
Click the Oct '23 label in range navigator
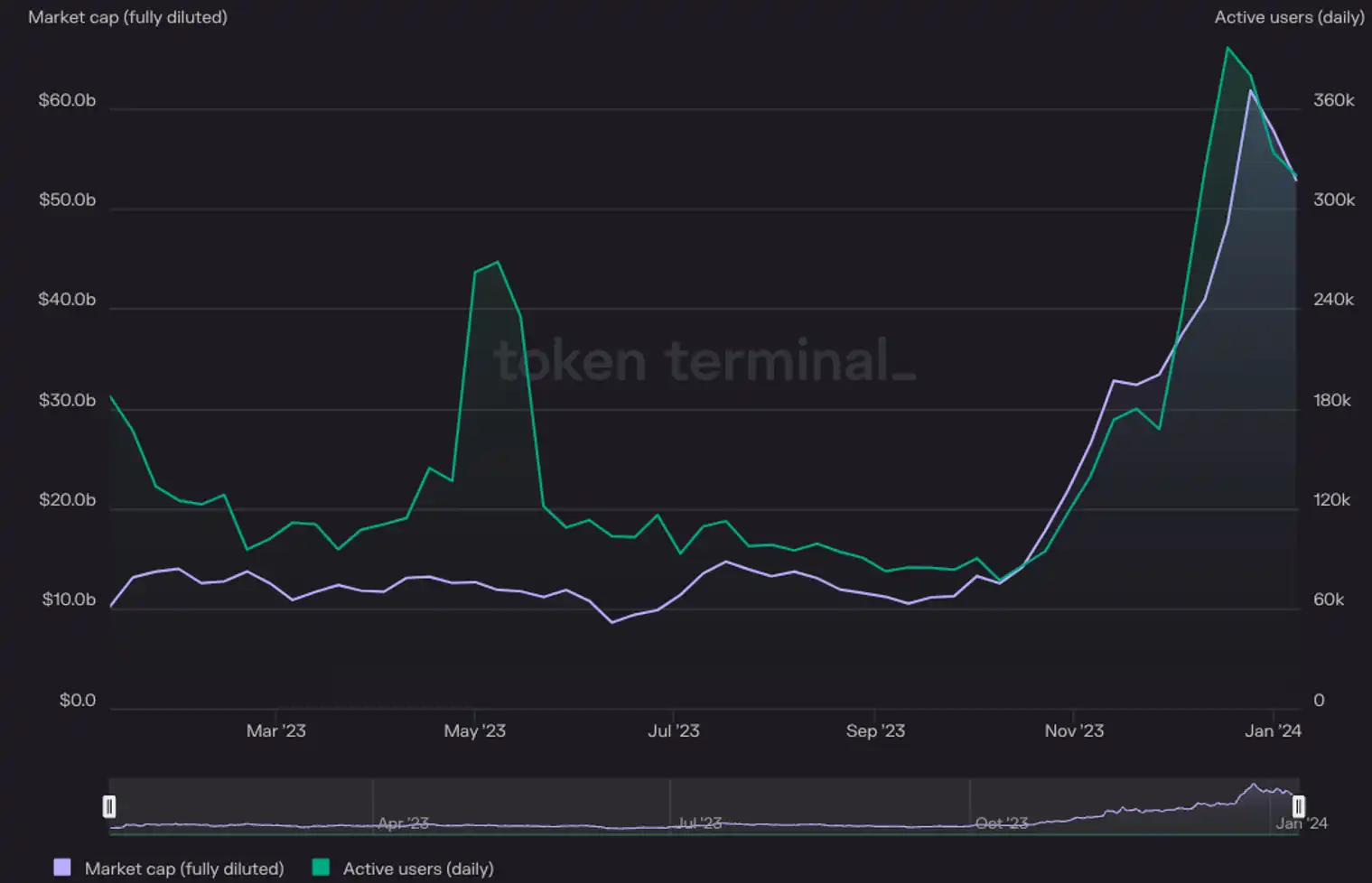pos(1002,823)
